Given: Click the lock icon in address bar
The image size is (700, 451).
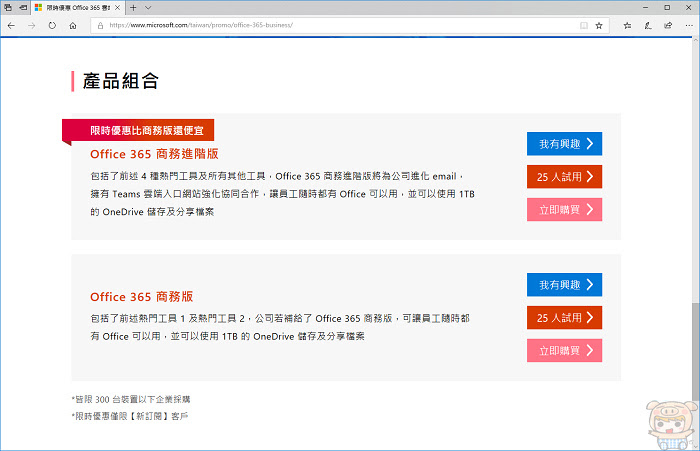Looking at the screenshot, I should (100, 25).
